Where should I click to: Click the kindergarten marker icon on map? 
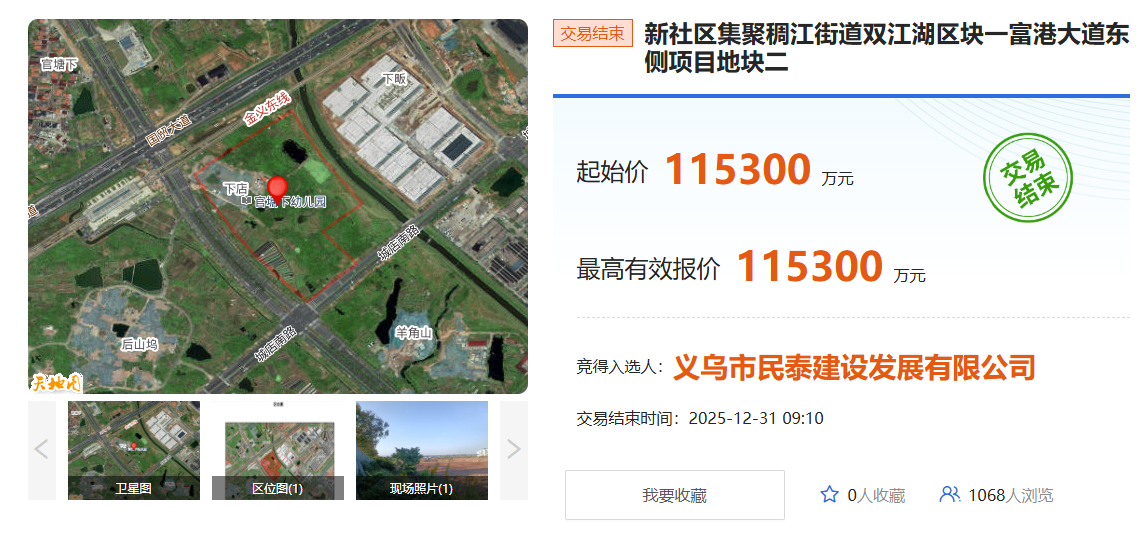point(246,202)
